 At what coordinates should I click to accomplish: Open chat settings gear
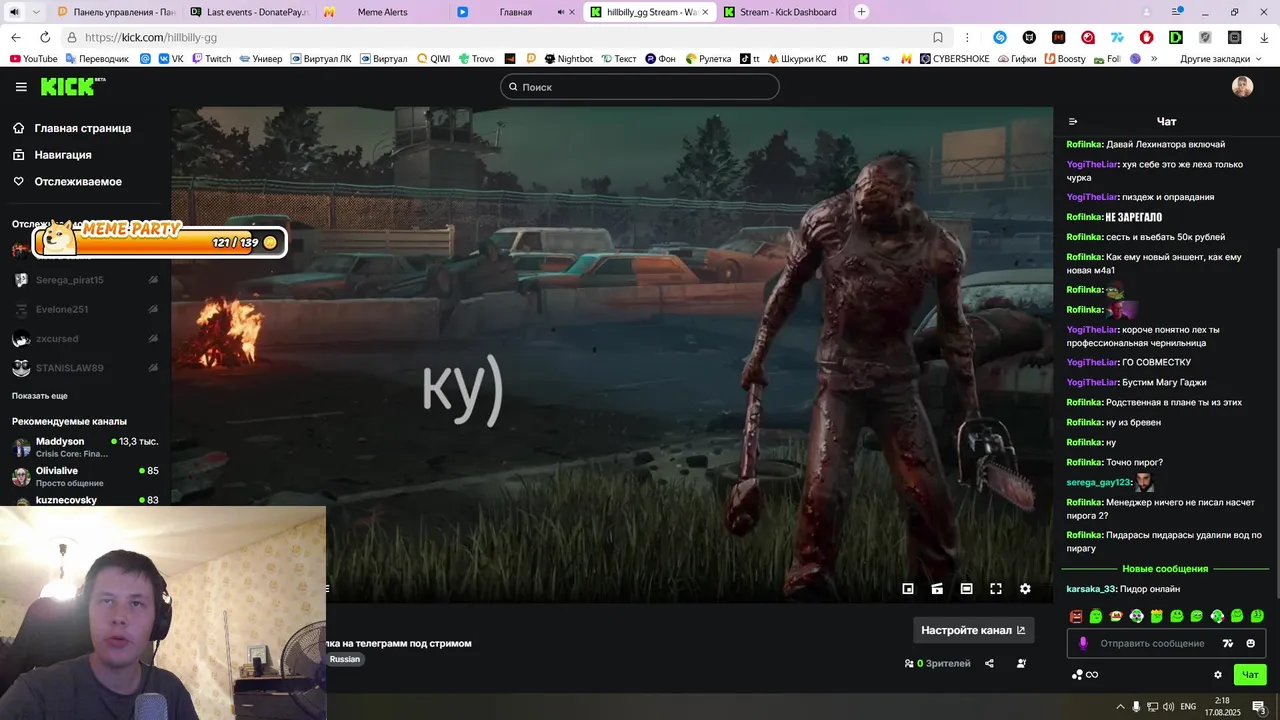coord(1217,675)
